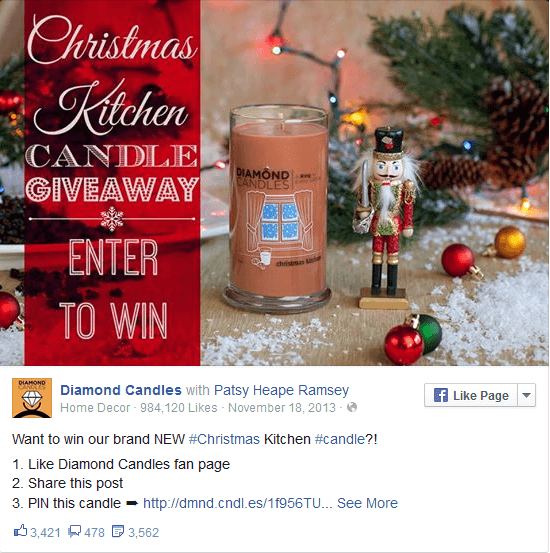Screen dimensions: 550x553
Task: Click the thumbs-up likes icon
Action: 20,531
